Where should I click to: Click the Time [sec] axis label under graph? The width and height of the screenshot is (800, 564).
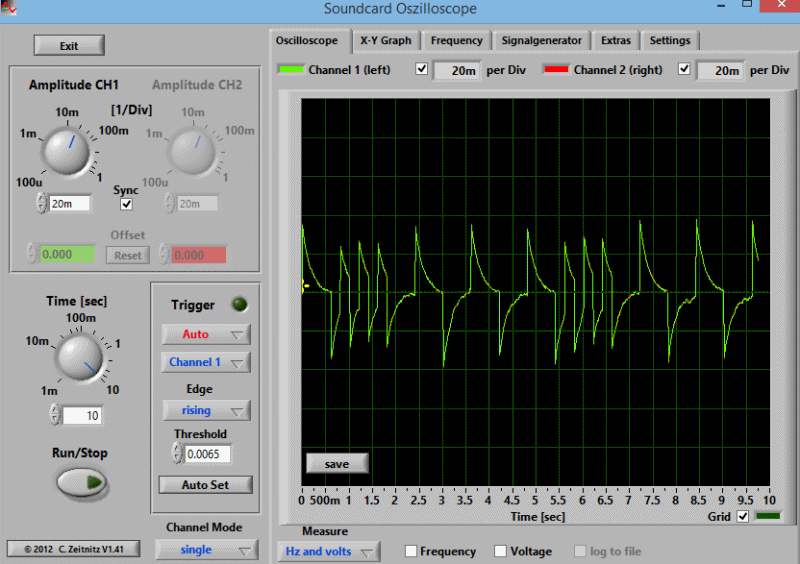pyautogui.click(x=538, y=517)
